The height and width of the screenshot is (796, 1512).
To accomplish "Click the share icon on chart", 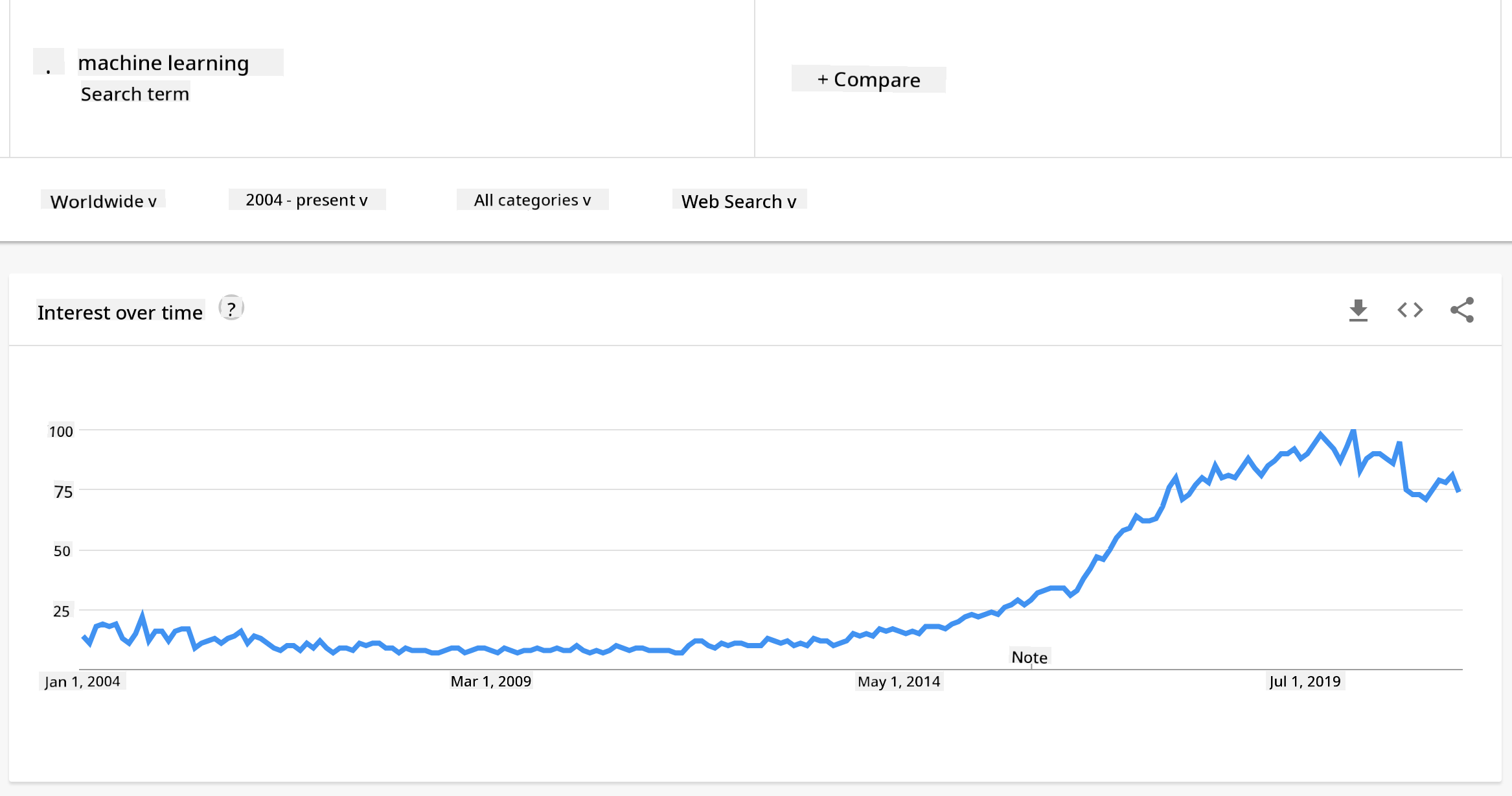I will coord(1461,310).
